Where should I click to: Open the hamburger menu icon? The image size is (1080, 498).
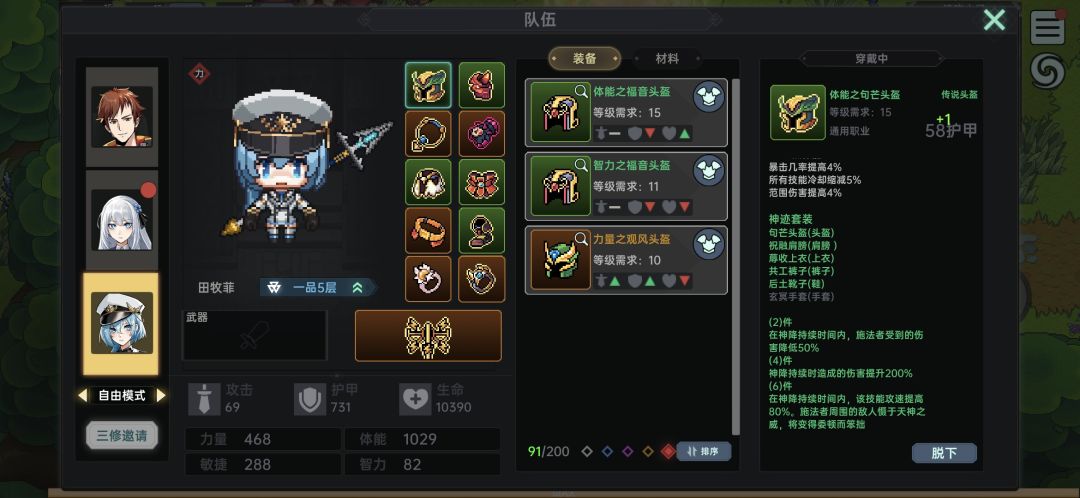click(1047, 28)
